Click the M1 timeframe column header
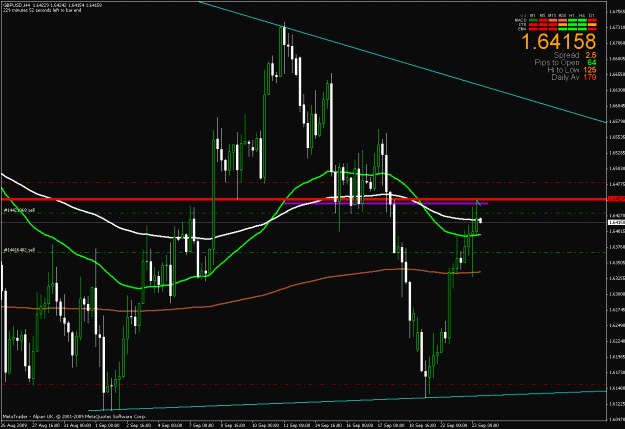The height and width of the screenshot is (429, 625). coord(533,16)
